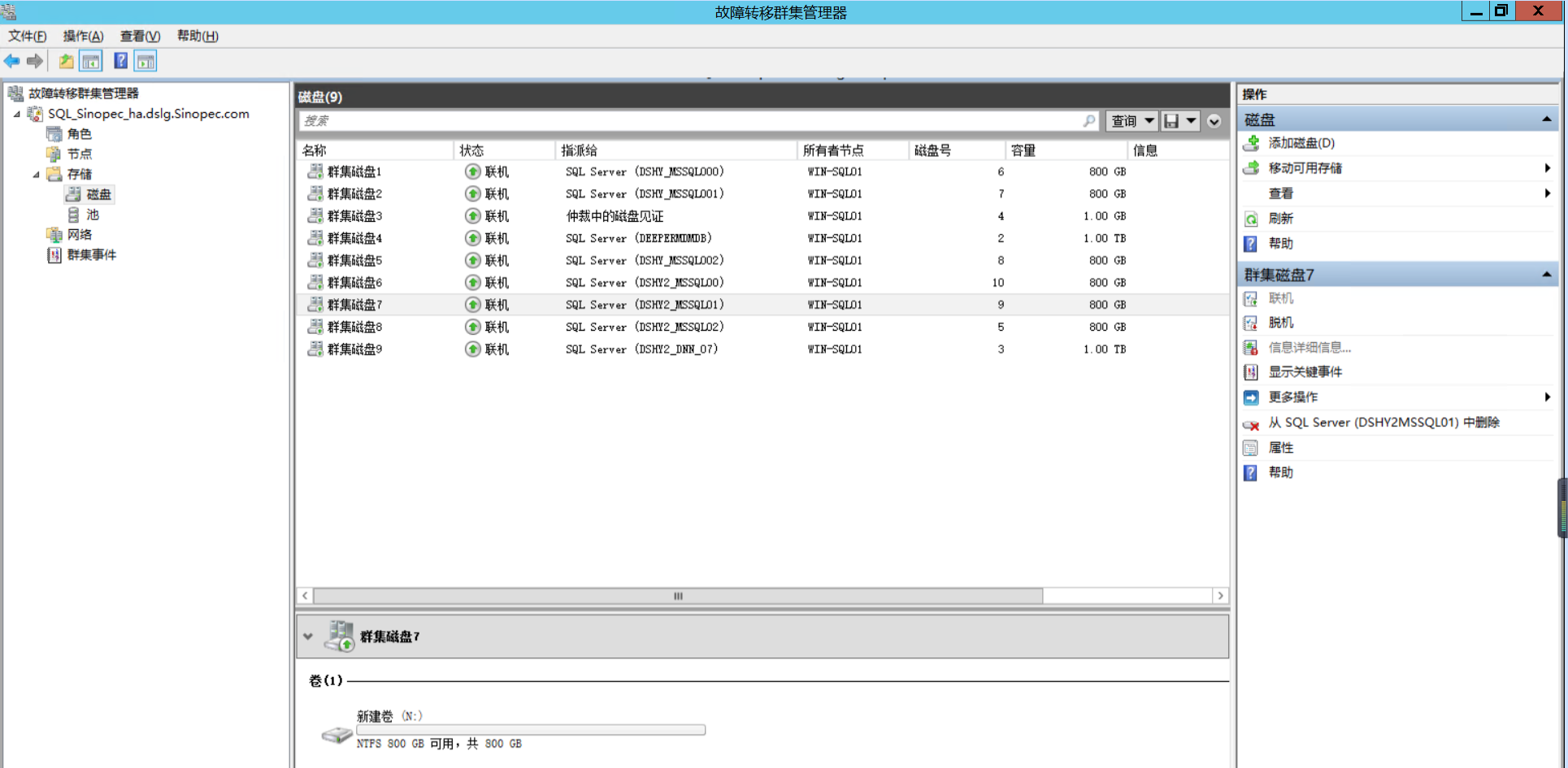Screen dimensions: 1568x768
Task: Click the horizontal scrollbar thumb
Action: tap(678, 596)
